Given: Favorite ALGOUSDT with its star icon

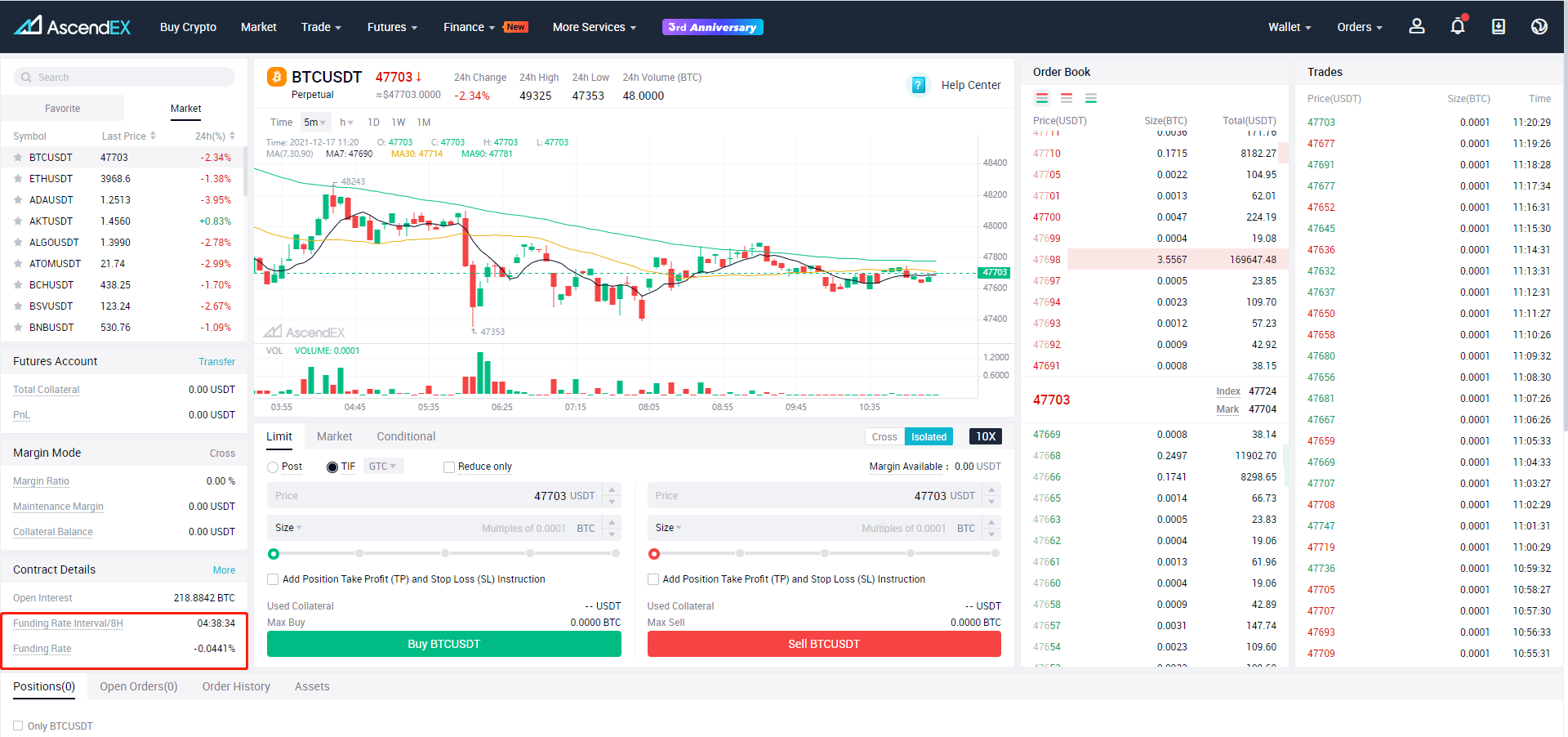Looking at the screenshot, I should (x=18, y=243).
